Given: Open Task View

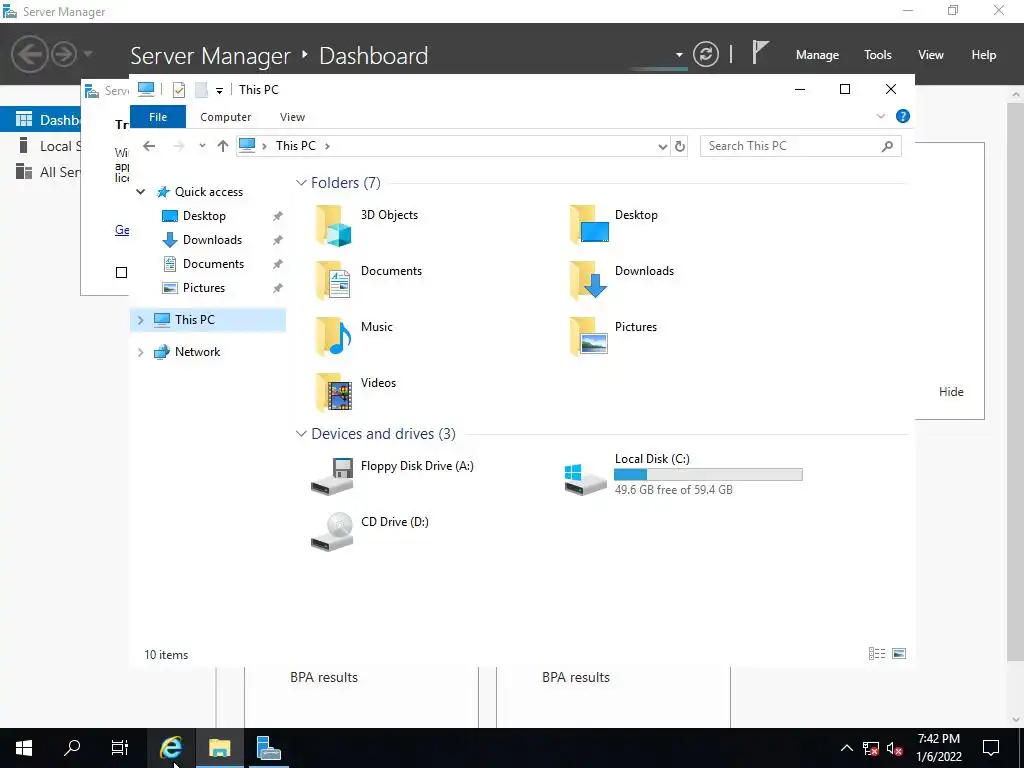Looking at the screenshot, I should [120, 748].
